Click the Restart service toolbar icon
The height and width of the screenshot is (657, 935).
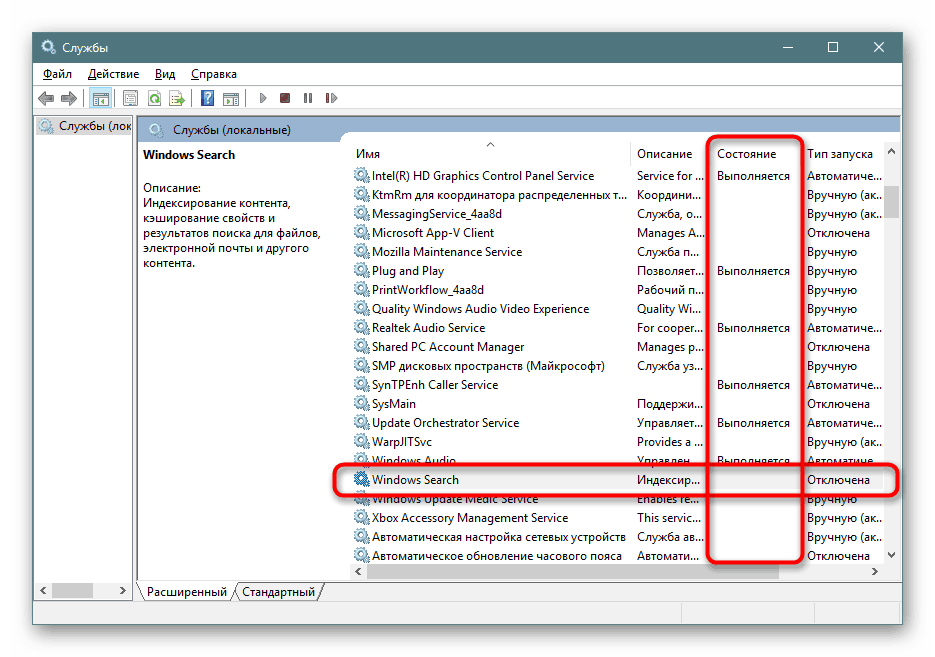click(331, 98)
